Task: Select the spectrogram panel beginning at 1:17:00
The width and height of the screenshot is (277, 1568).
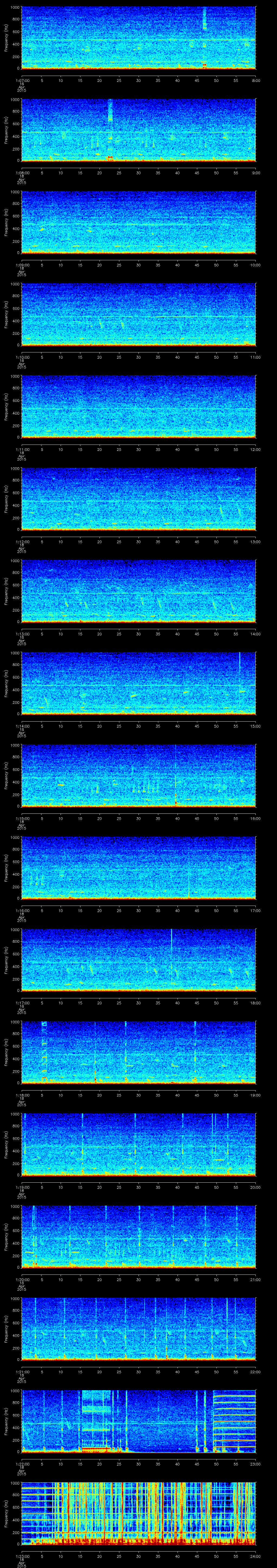Action: (138, 960)
